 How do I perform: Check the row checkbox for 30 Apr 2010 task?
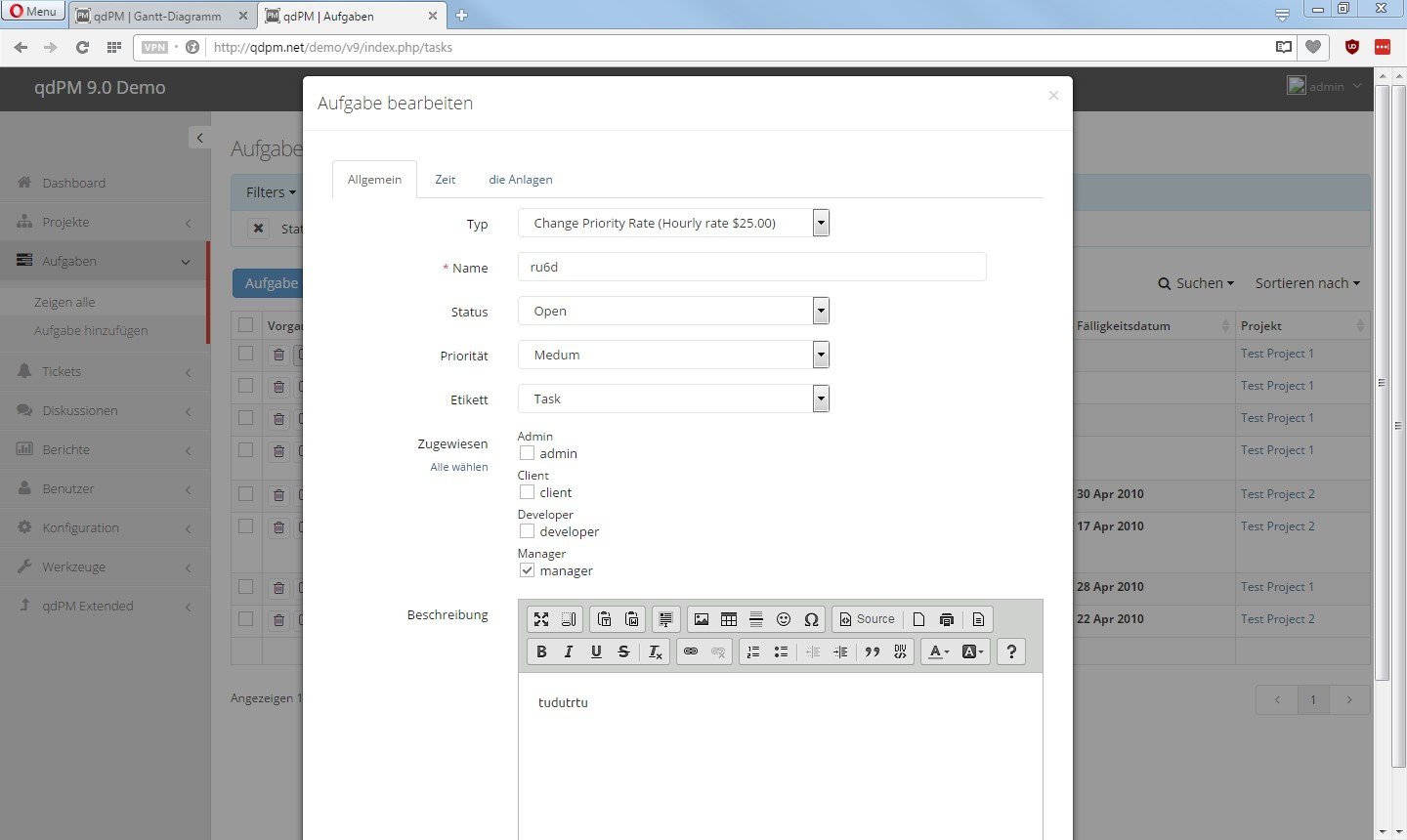(x=245, y=494)
